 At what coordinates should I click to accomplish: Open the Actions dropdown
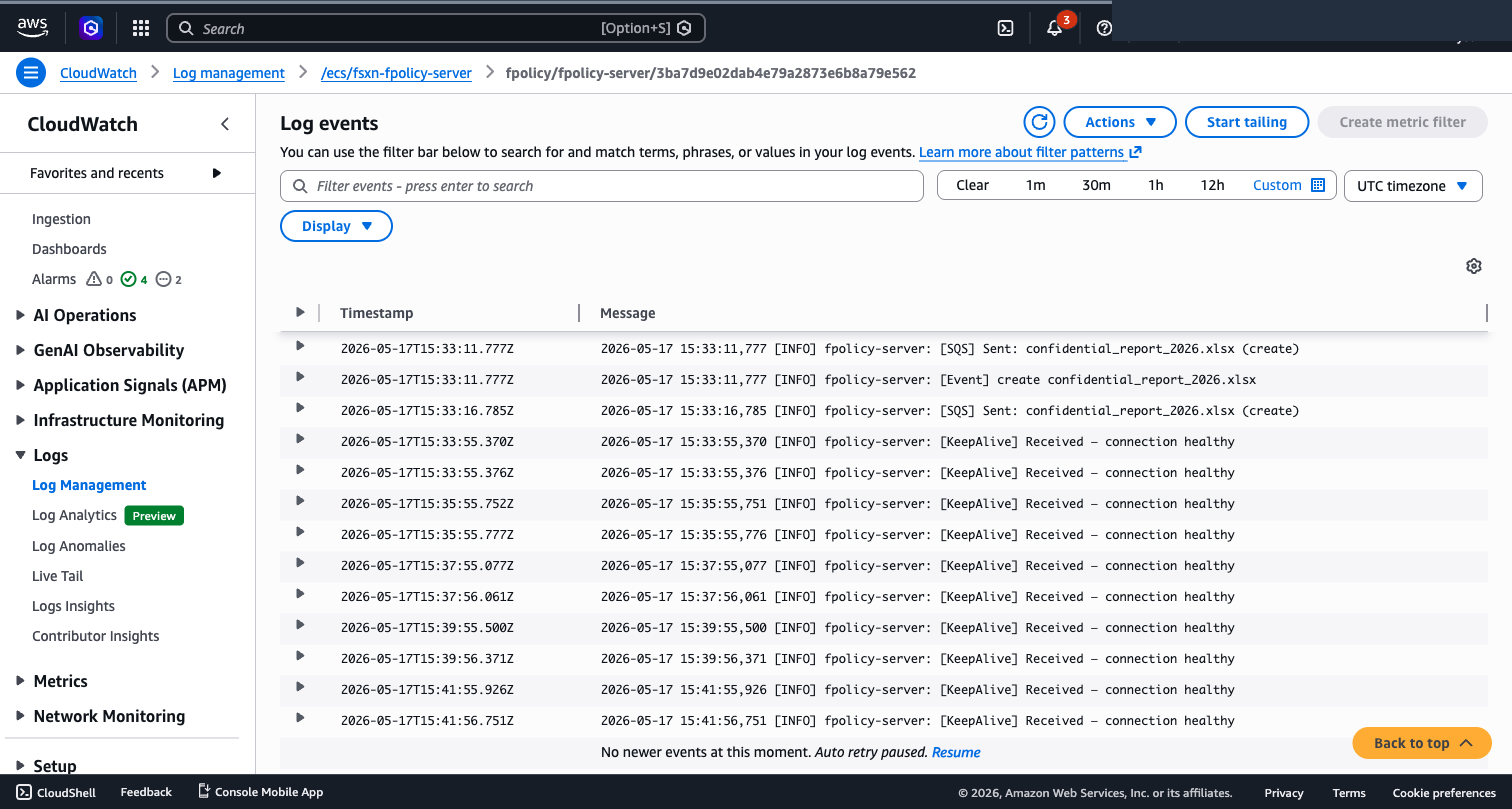[1120, 122]
